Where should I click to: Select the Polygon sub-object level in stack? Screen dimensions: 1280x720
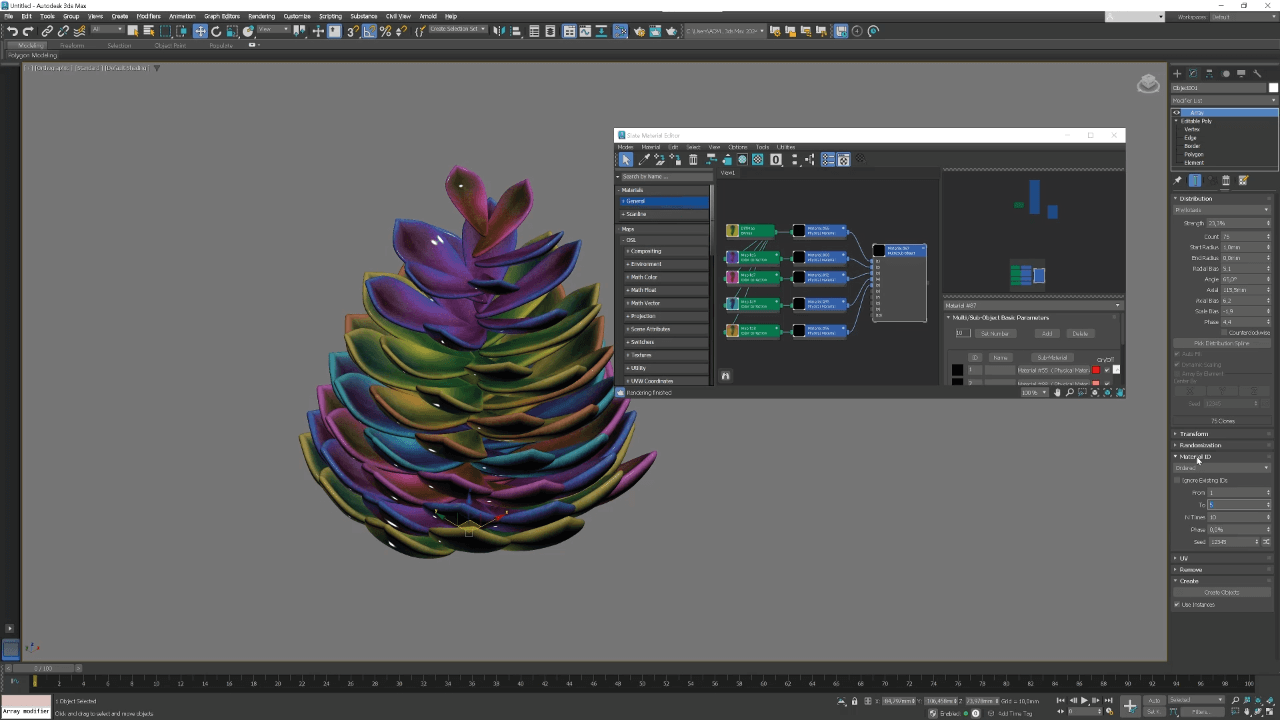click(x=1194, y=154)
